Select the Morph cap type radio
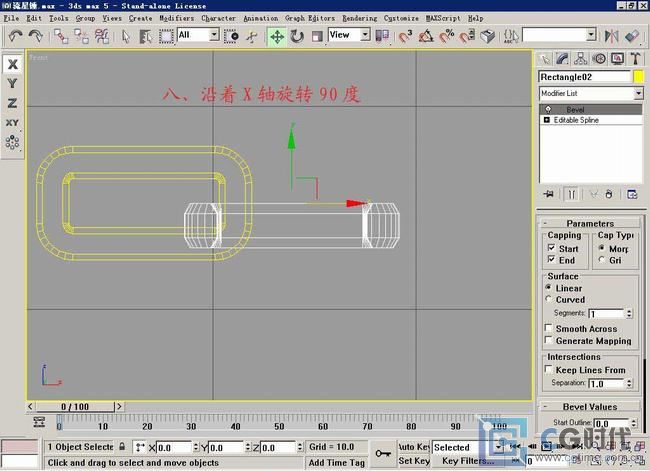The width and height of the screenshot is (650, 471). tap(601, 248)
